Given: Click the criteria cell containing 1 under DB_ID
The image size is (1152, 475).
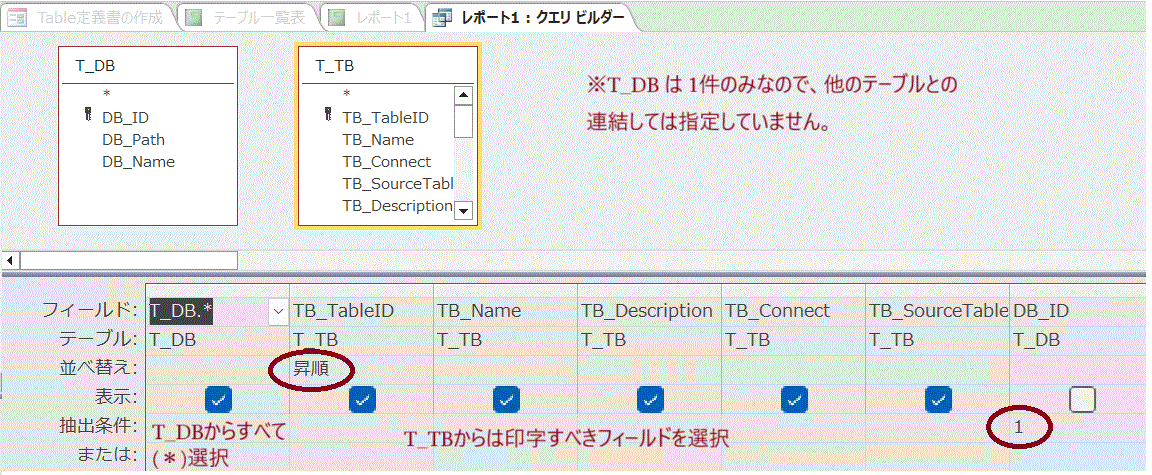Looking at the screenshot, I should [1018, 427].
